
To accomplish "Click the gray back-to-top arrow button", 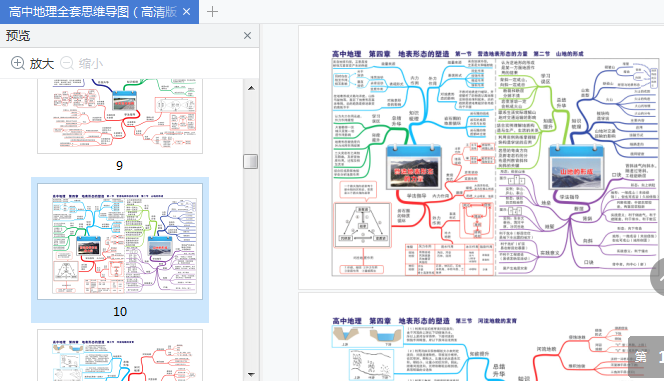I will pos(658,278).
